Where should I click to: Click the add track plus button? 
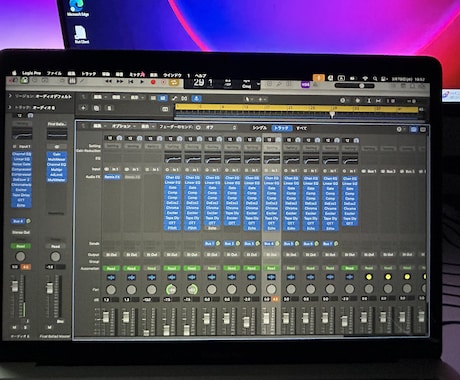click(x=83, y=108)
